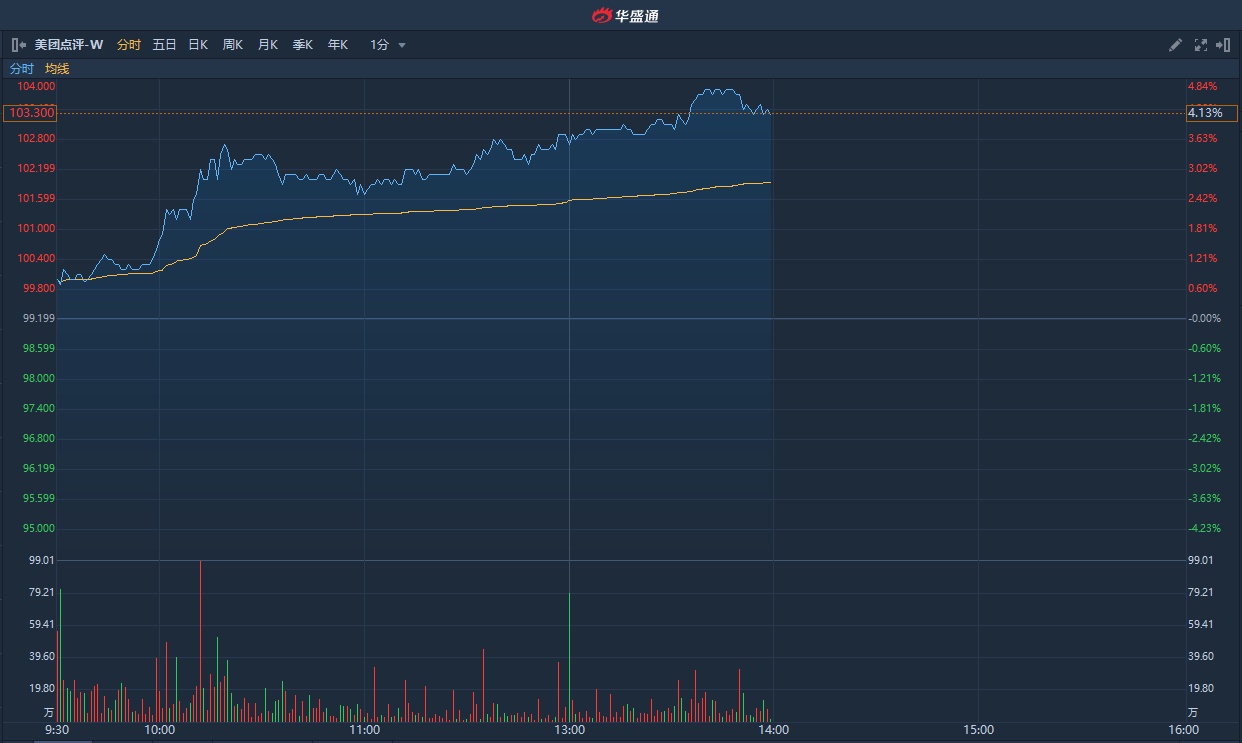Collapse the right side panel icon

(1223, 45)
